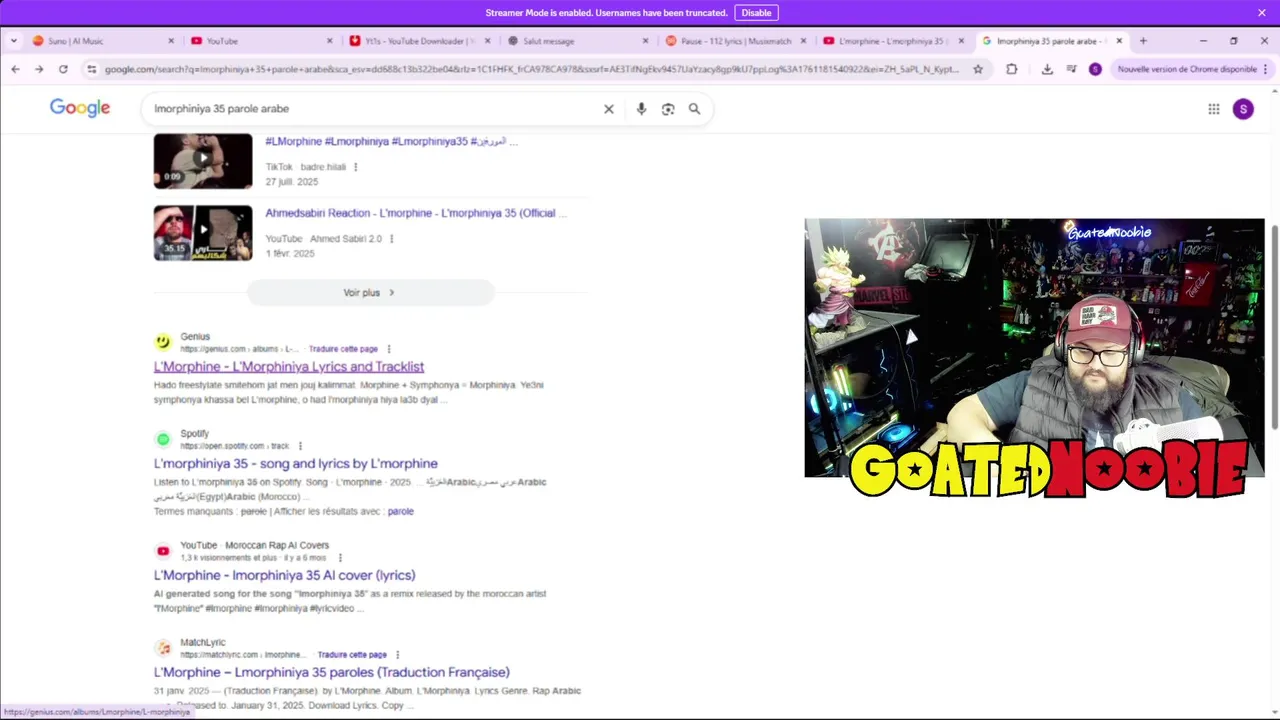Disable Streamer Mode via Disable button
1280x720 pixels.
point(756,13)
